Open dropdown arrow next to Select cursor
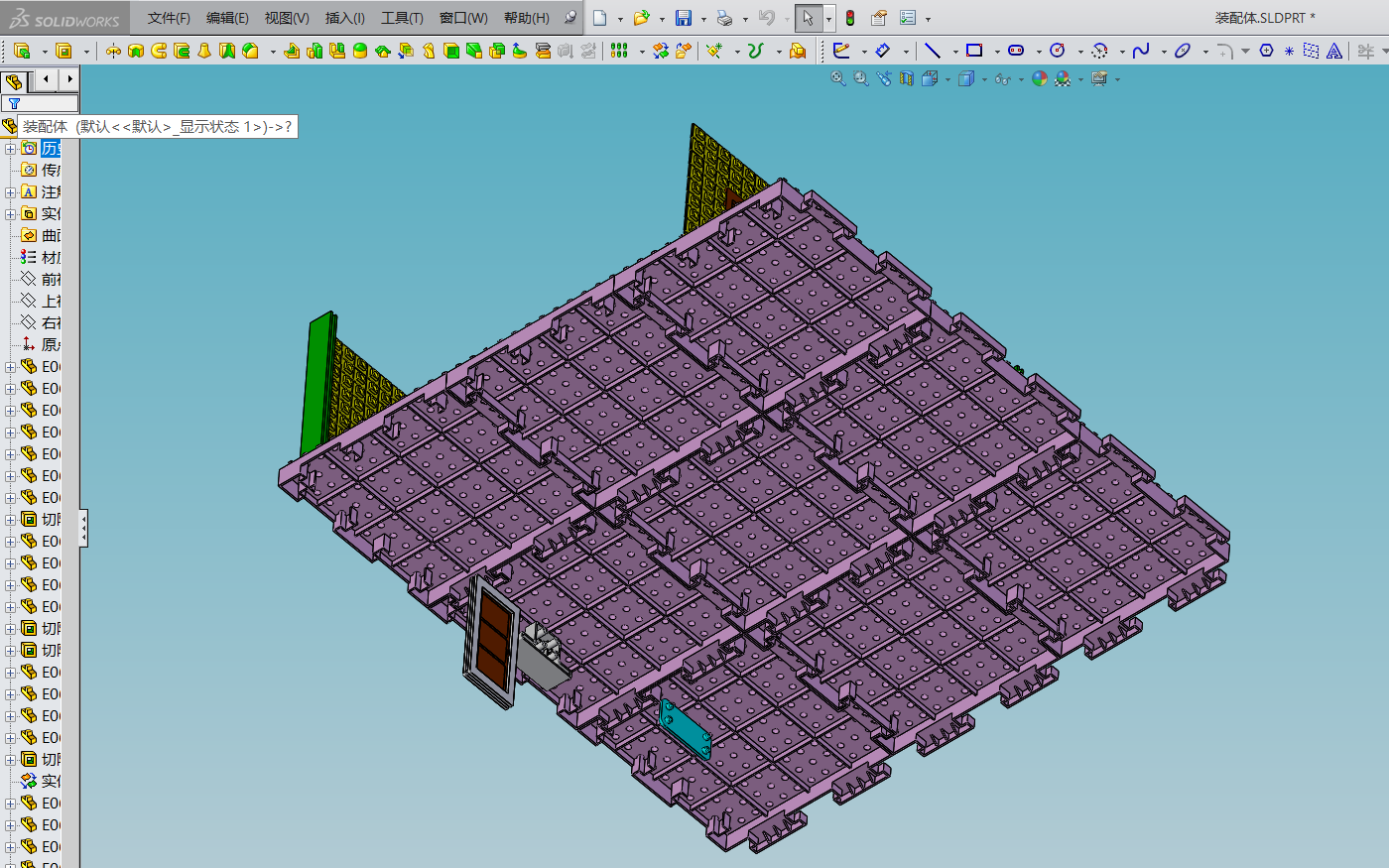The width and height of the screenshot is (1389, 868). pos(829,19)
